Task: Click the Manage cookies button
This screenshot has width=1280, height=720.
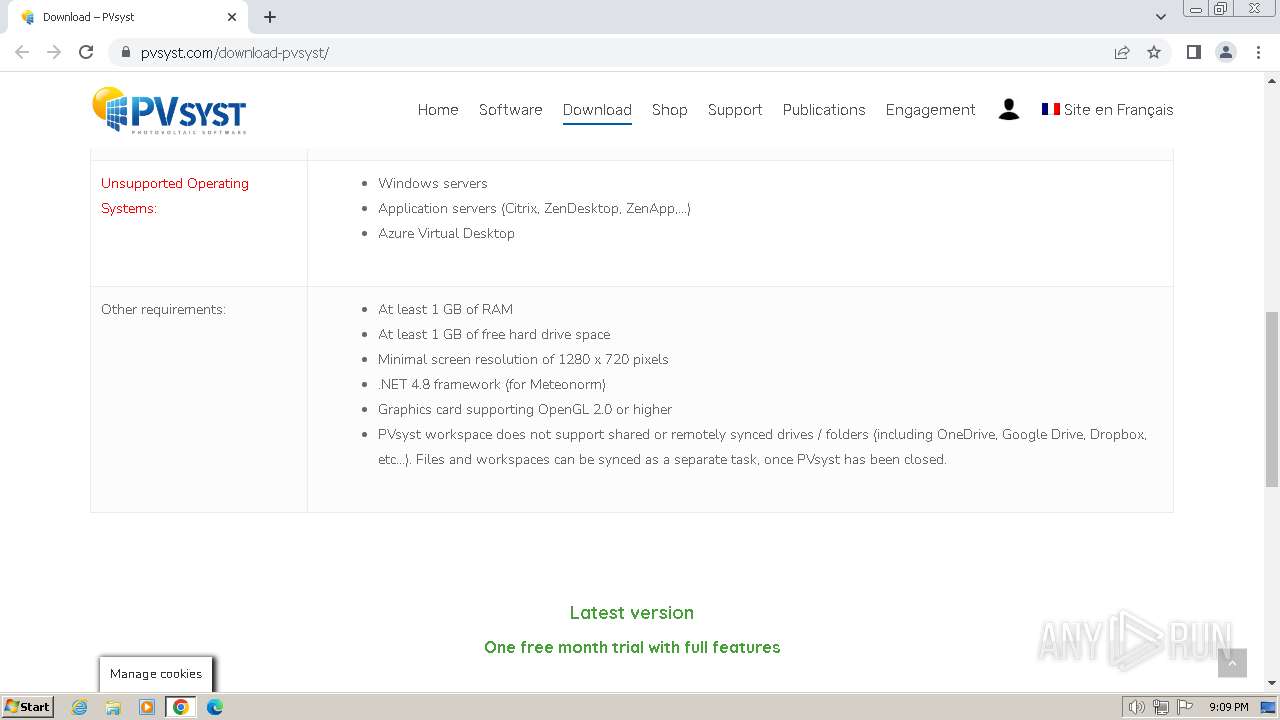Action: point(156,674)
